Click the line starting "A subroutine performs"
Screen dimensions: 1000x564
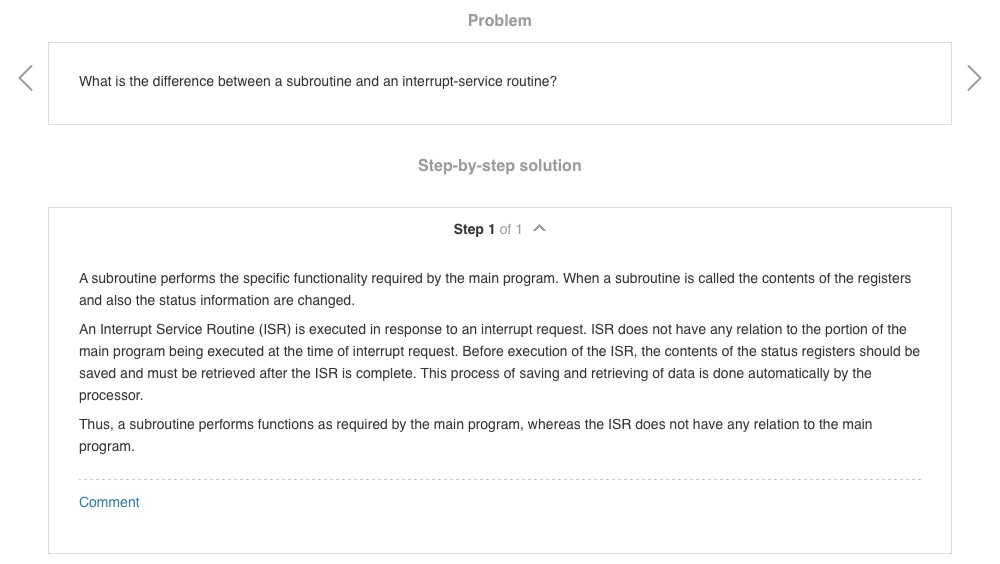495,278
